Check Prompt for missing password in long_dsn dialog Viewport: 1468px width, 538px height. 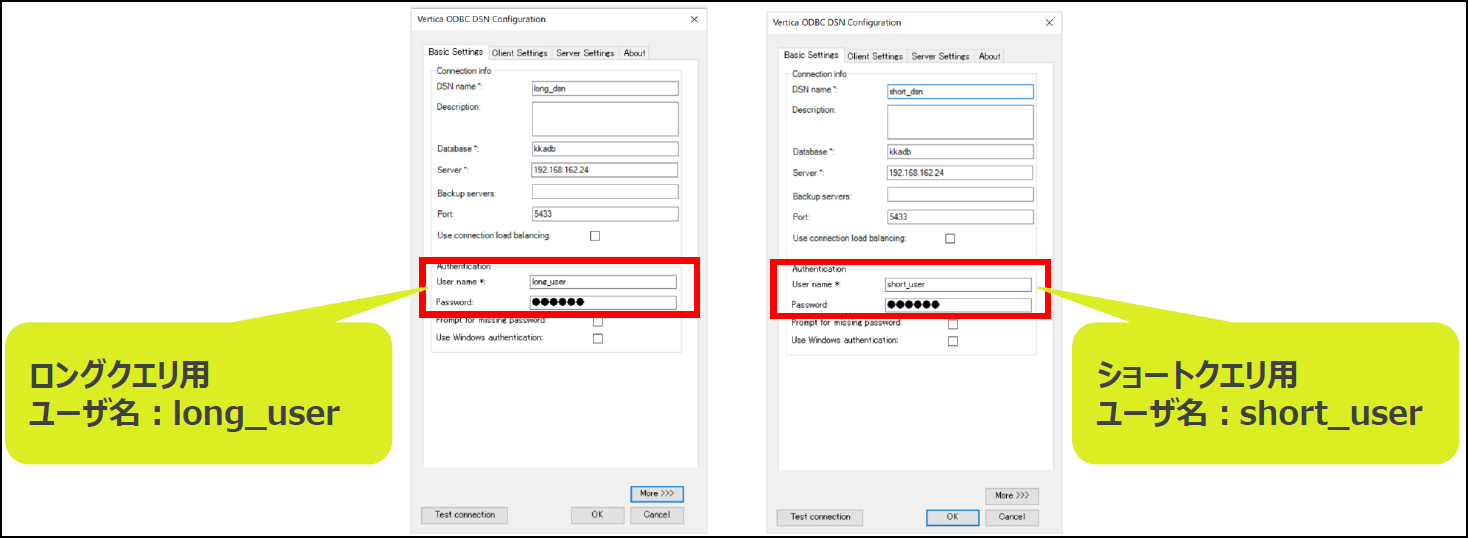(x=597, y=322)
